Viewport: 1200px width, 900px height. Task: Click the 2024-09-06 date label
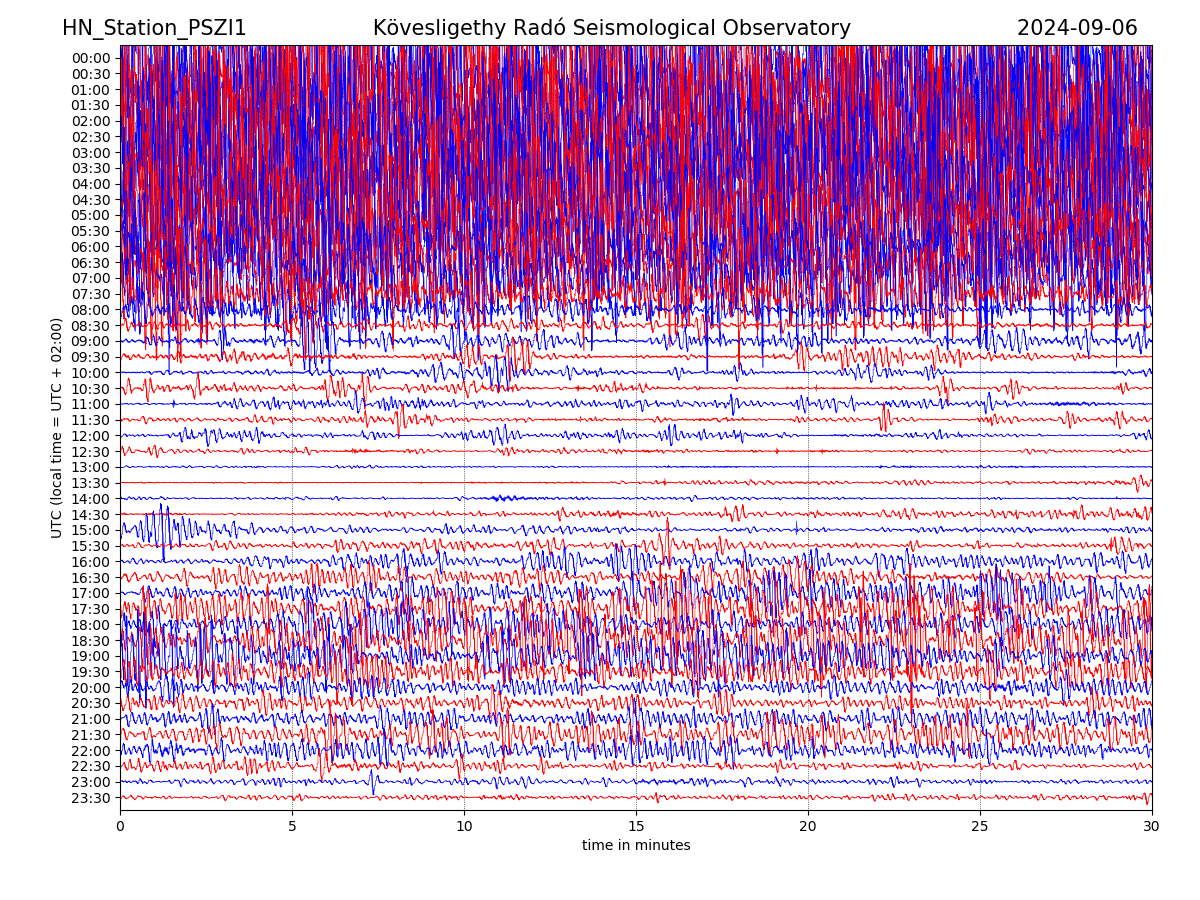click(x=1077, y=29)
